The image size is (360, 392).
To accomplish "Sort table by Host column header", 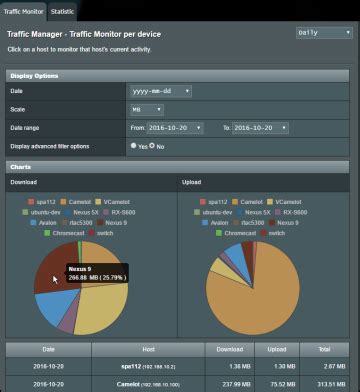I will point(148,350).
